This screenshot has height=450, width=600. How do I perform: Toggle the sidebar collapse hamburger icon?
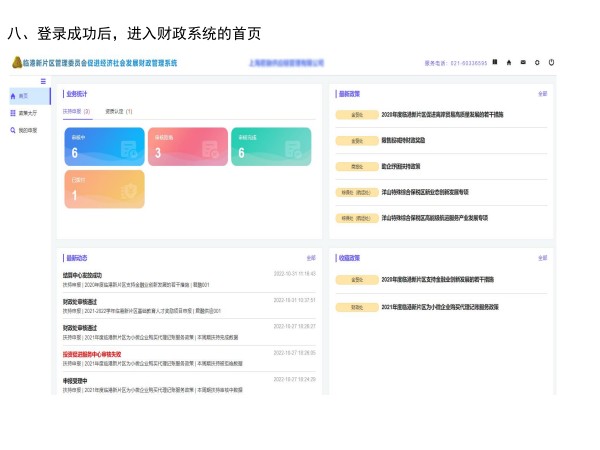43,81
